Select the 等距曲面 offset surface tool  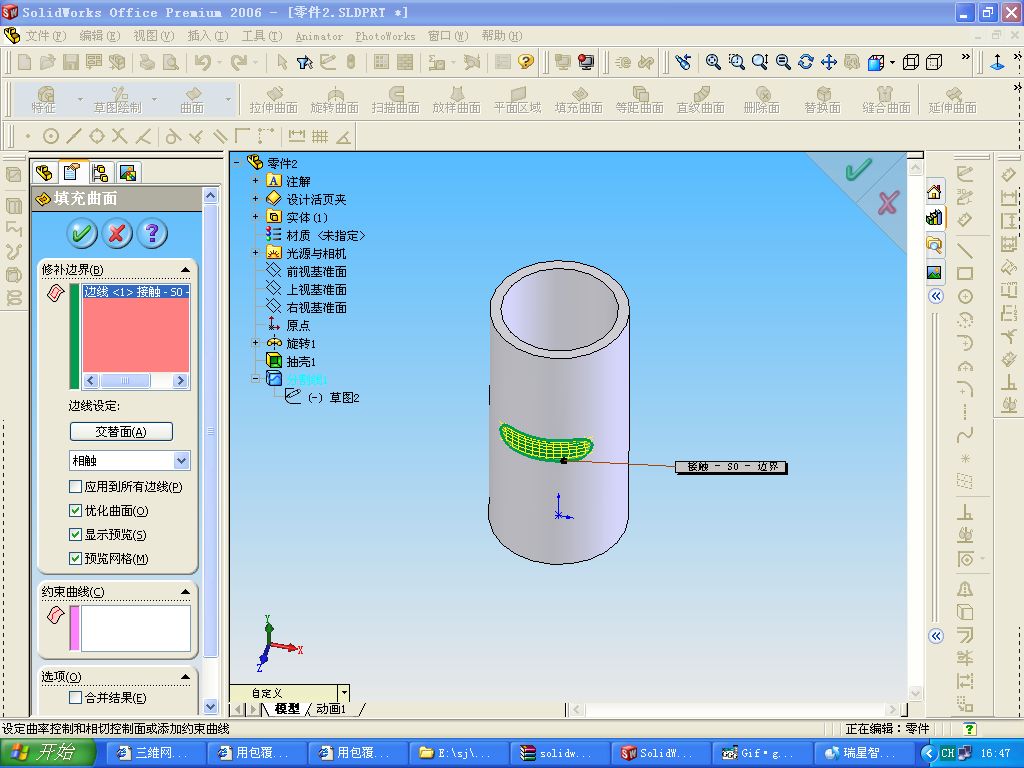[639, 100]
